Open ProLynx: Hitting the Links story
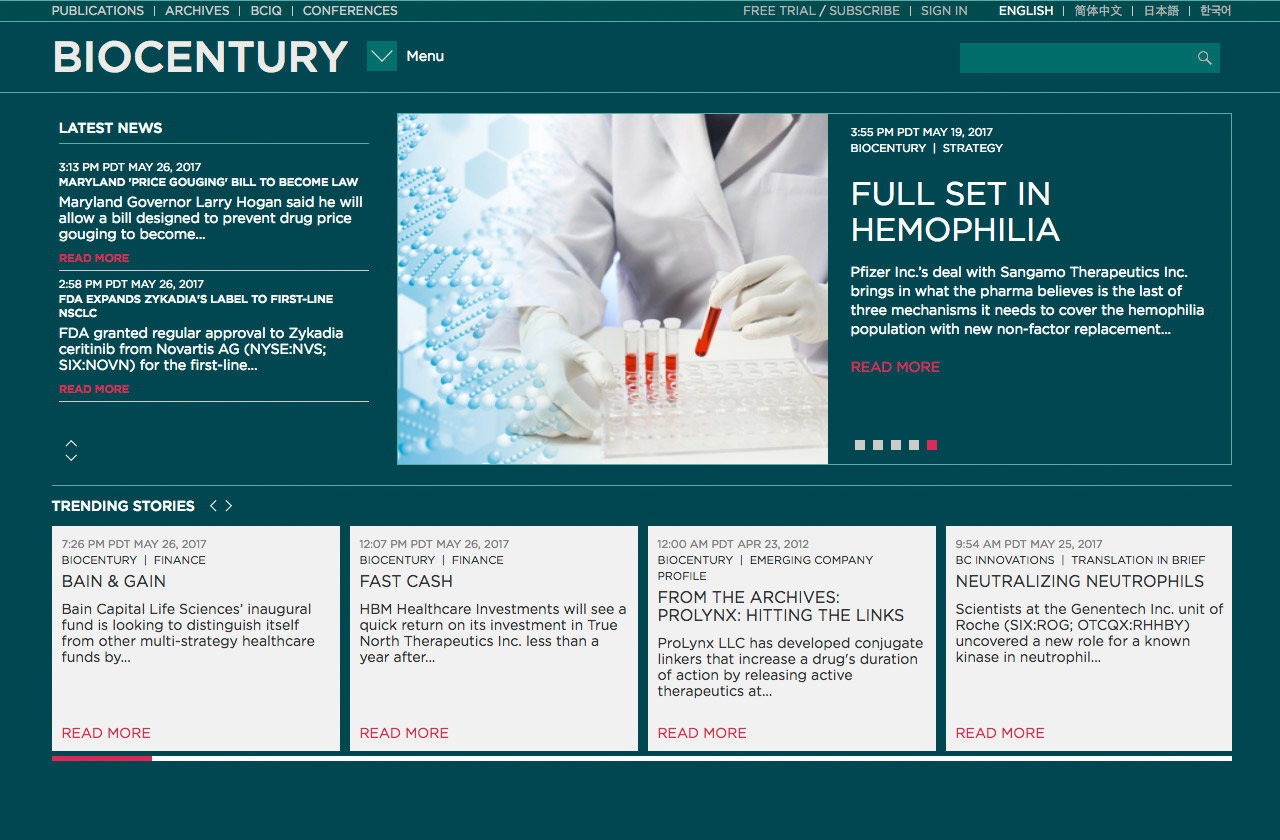This screenshot has width=1280, height=840. [x=781, y=606]
